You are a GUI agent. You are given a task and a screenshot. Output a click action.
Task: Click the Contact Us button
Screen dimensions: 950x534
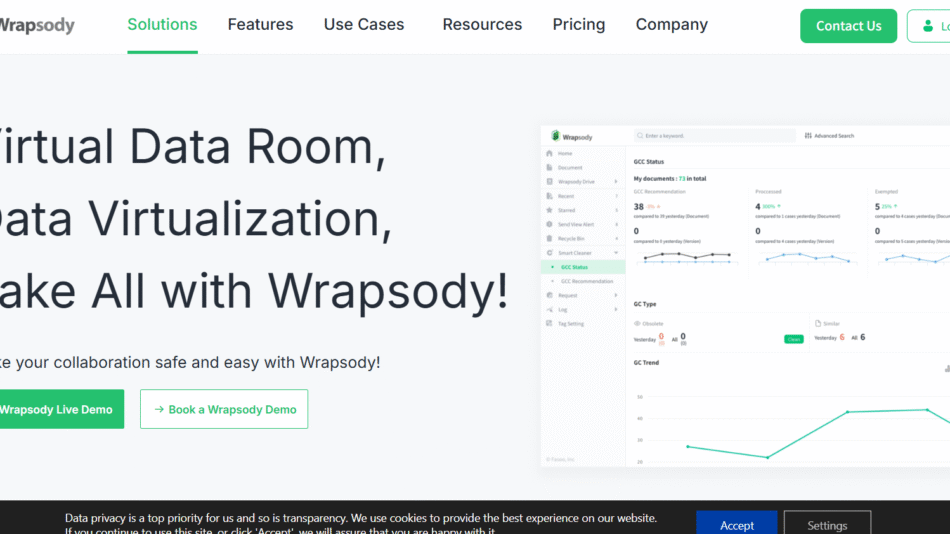[848, 26]
